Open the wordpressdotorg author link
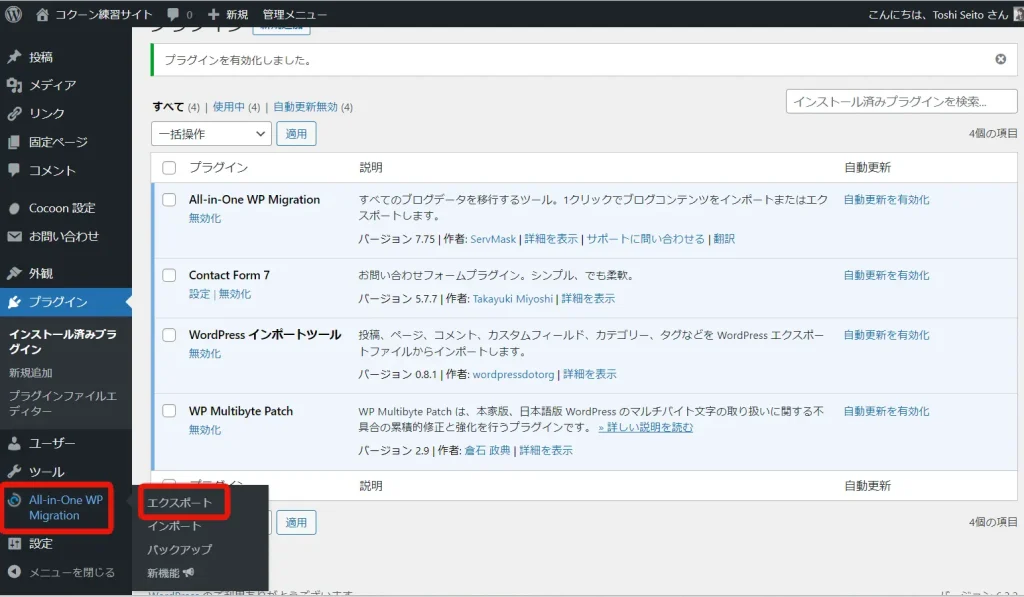Image resolution: width=1024 pixels, height=597 pixels. (513, 374)
